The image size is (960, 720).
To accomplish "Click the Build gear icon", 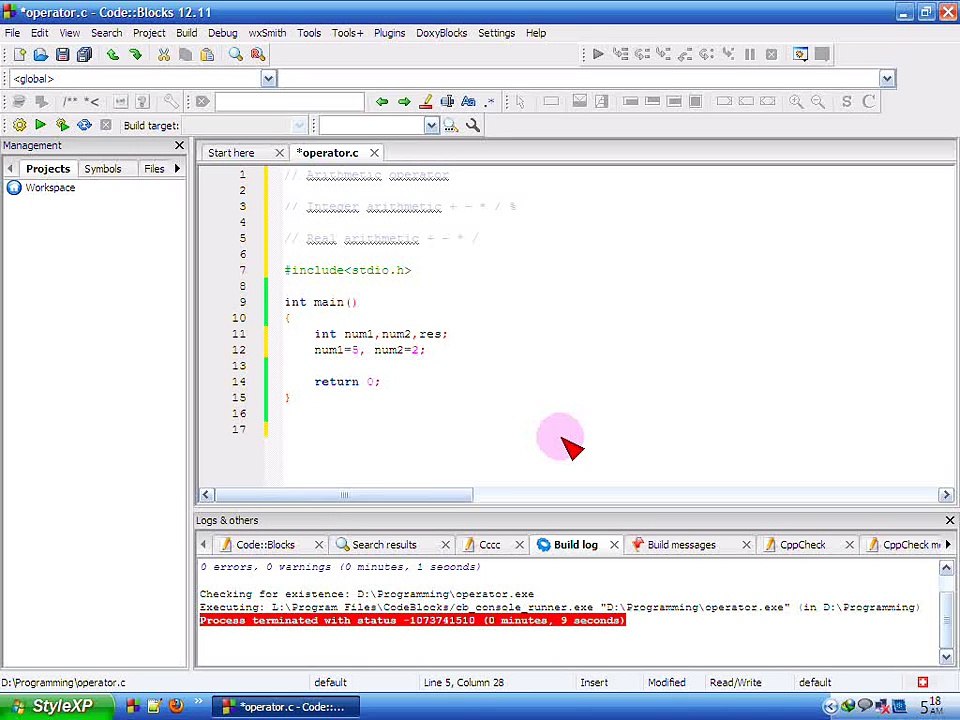I will pyautogui.click(x=20, y=126).
